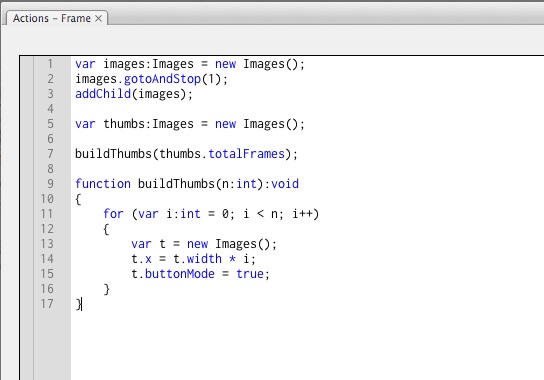Click 'images:Images' on line 1
Viewport: 544px width, 380px height.
coord(148,64)
